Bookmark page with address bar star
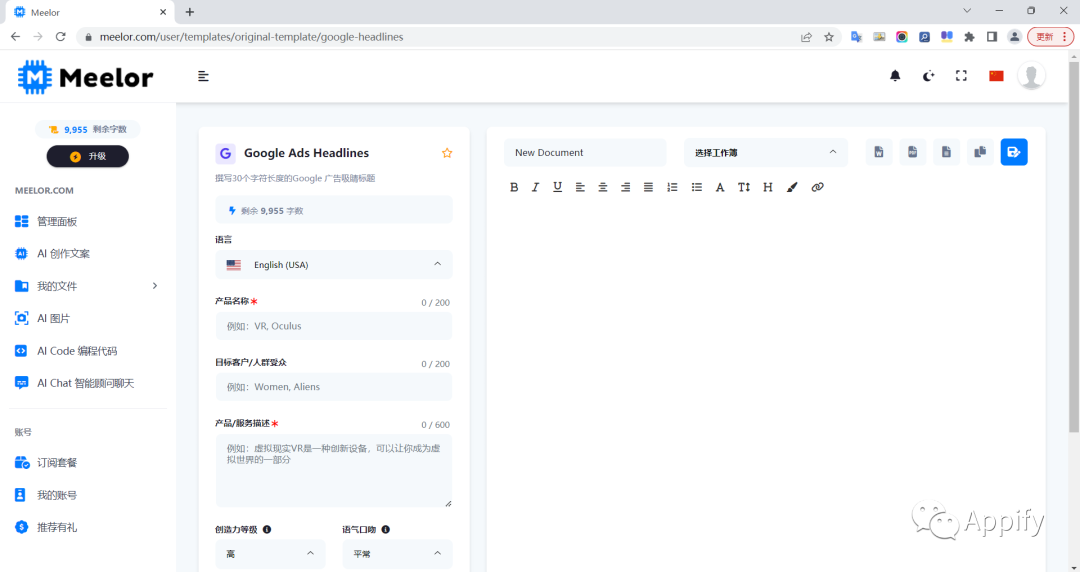The height and width of the screenshot is (572, 1080). (829, 37)
